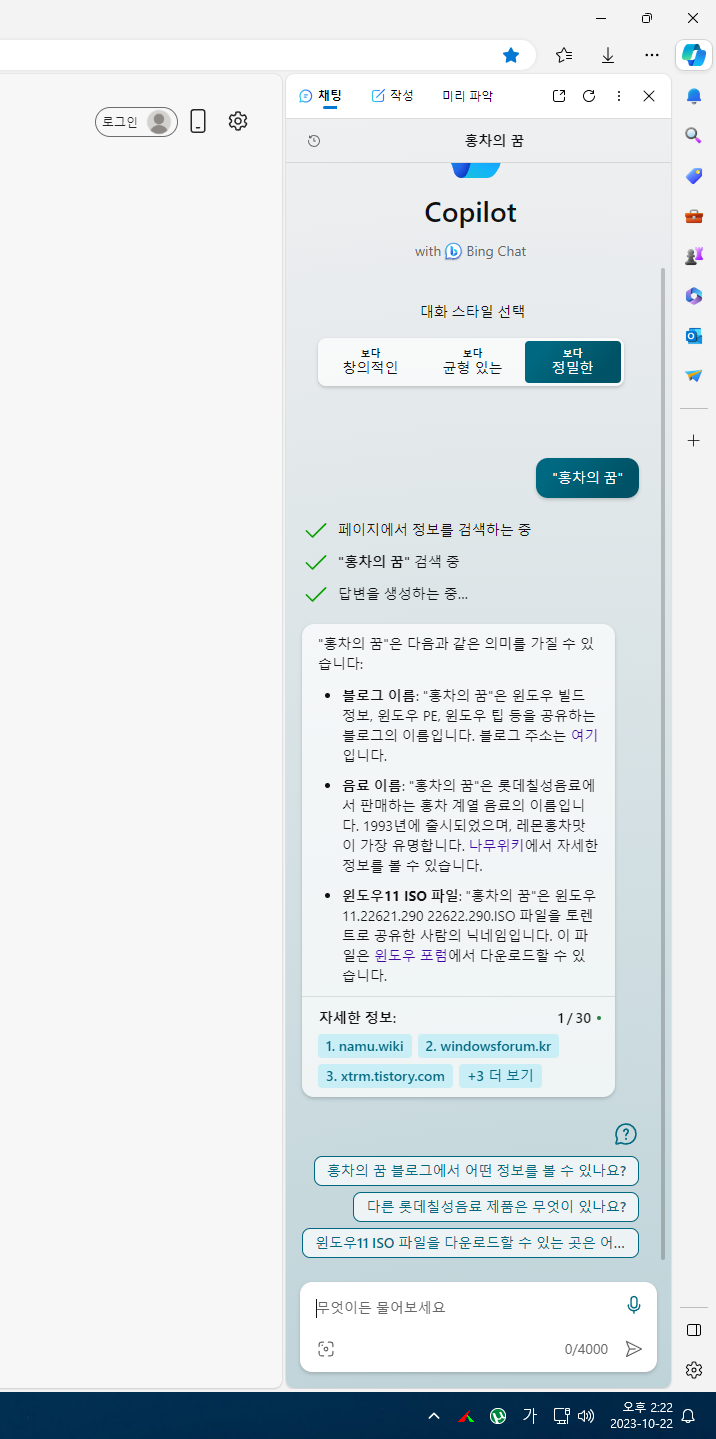Switch to the 채팅 tab
716x1439 pixels.
pos(321,96)
